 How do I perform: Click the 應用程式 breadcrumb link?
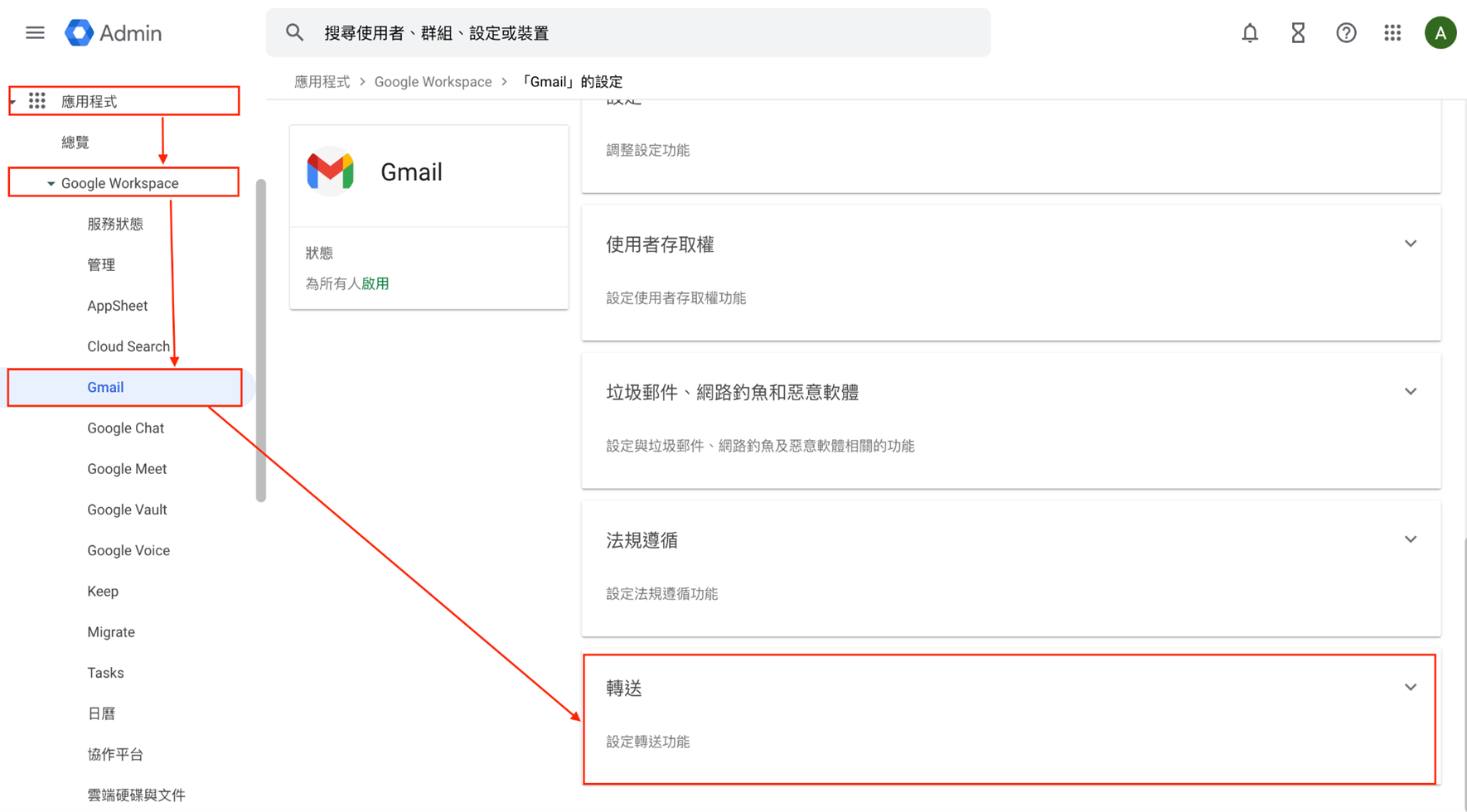[322, 82]
